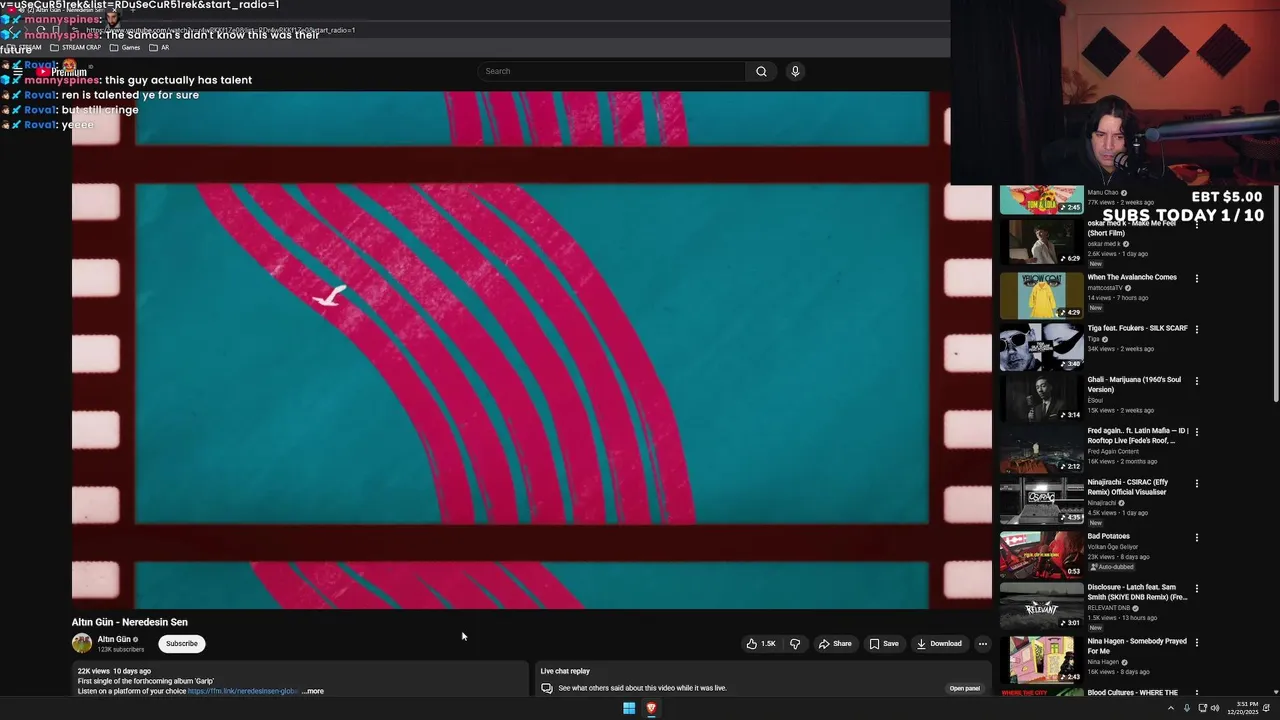Screen dimensions: 1280x720
Task: Share the Neredesin Sen video
Action: pos(835,644)
